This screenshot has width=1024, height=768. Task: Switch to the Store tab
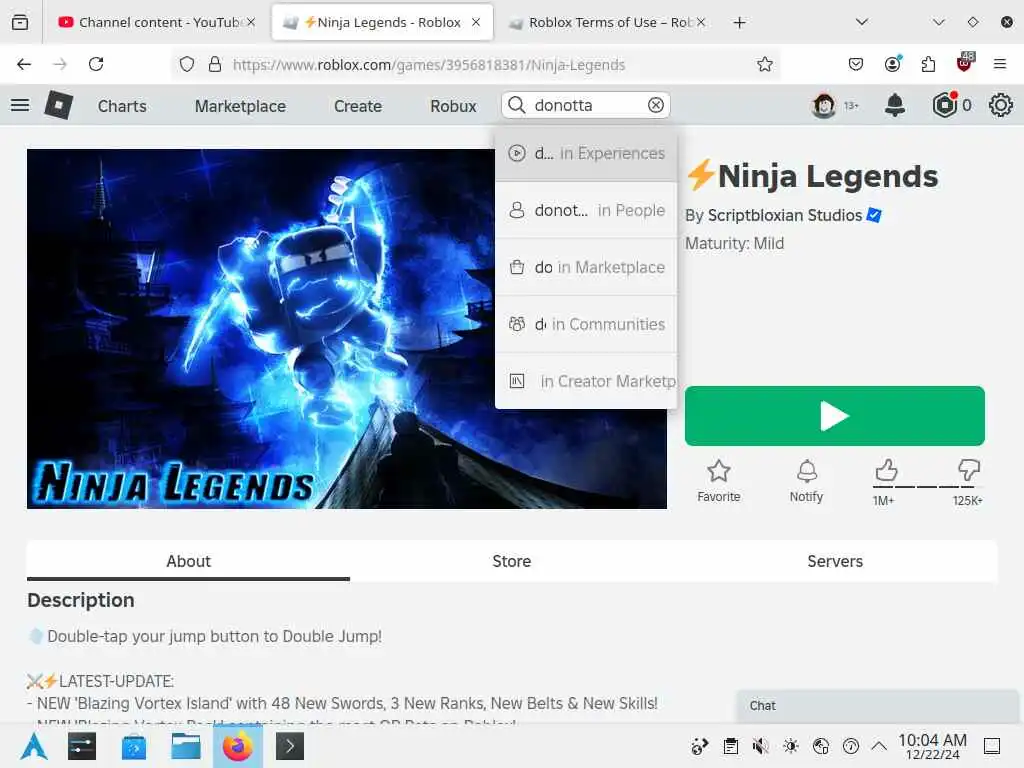511,561
